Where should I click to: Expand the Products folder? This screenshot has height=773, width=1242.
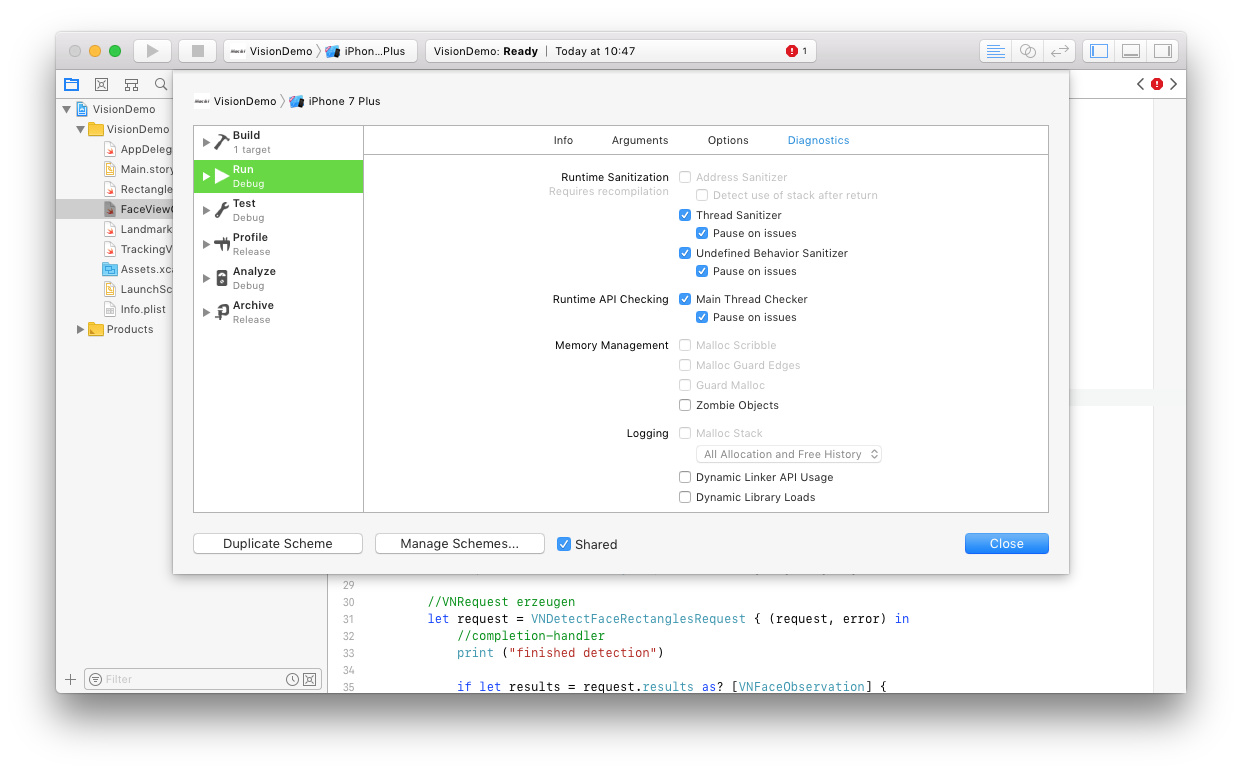81,329
